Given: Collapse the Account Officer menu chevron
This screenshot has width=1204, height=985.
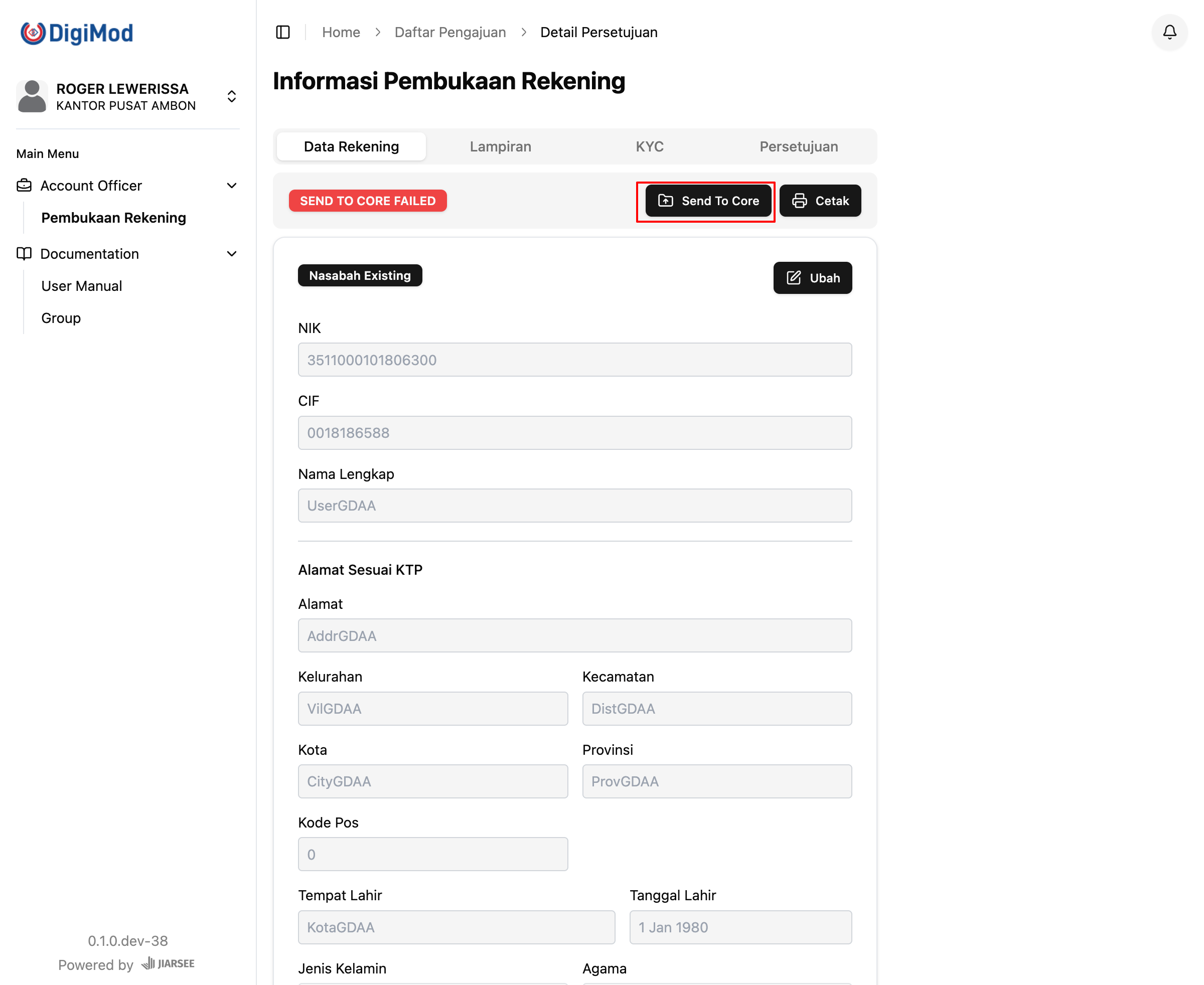Looking at the screenshot, I should [x=232, y=186].
